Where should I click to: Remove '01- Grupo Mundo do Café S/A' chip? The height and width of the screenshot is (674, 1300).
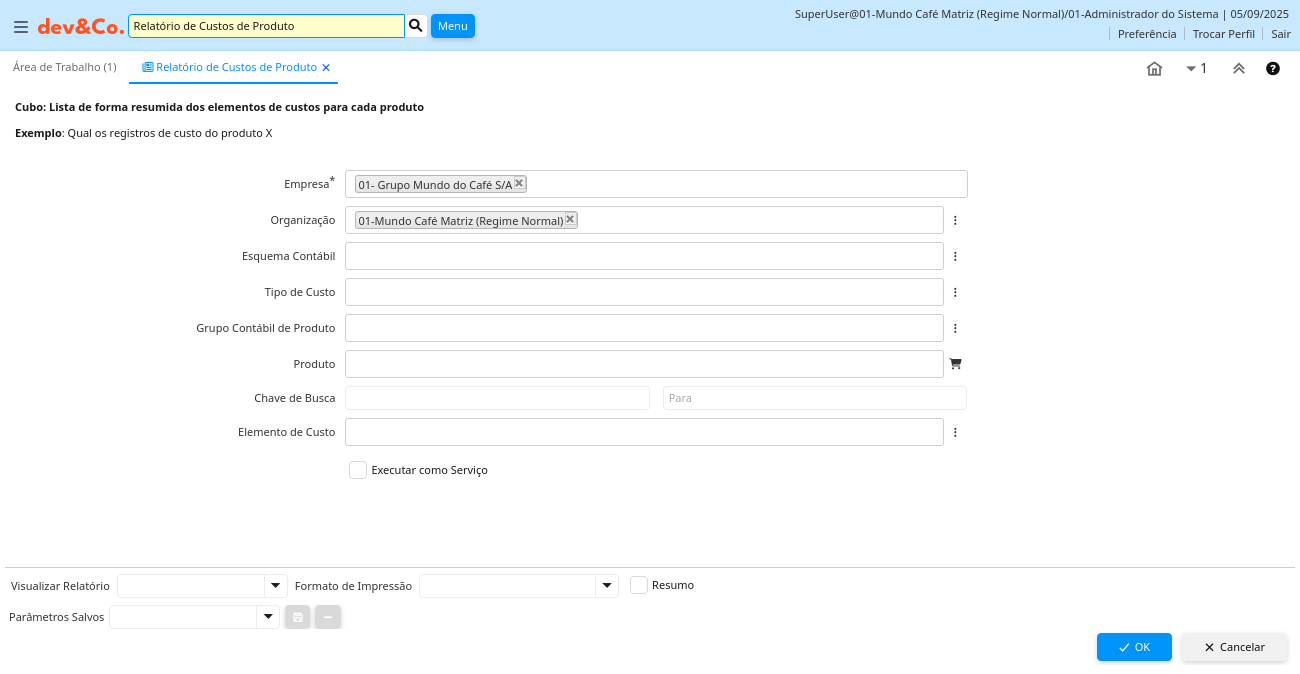[519, 183]
